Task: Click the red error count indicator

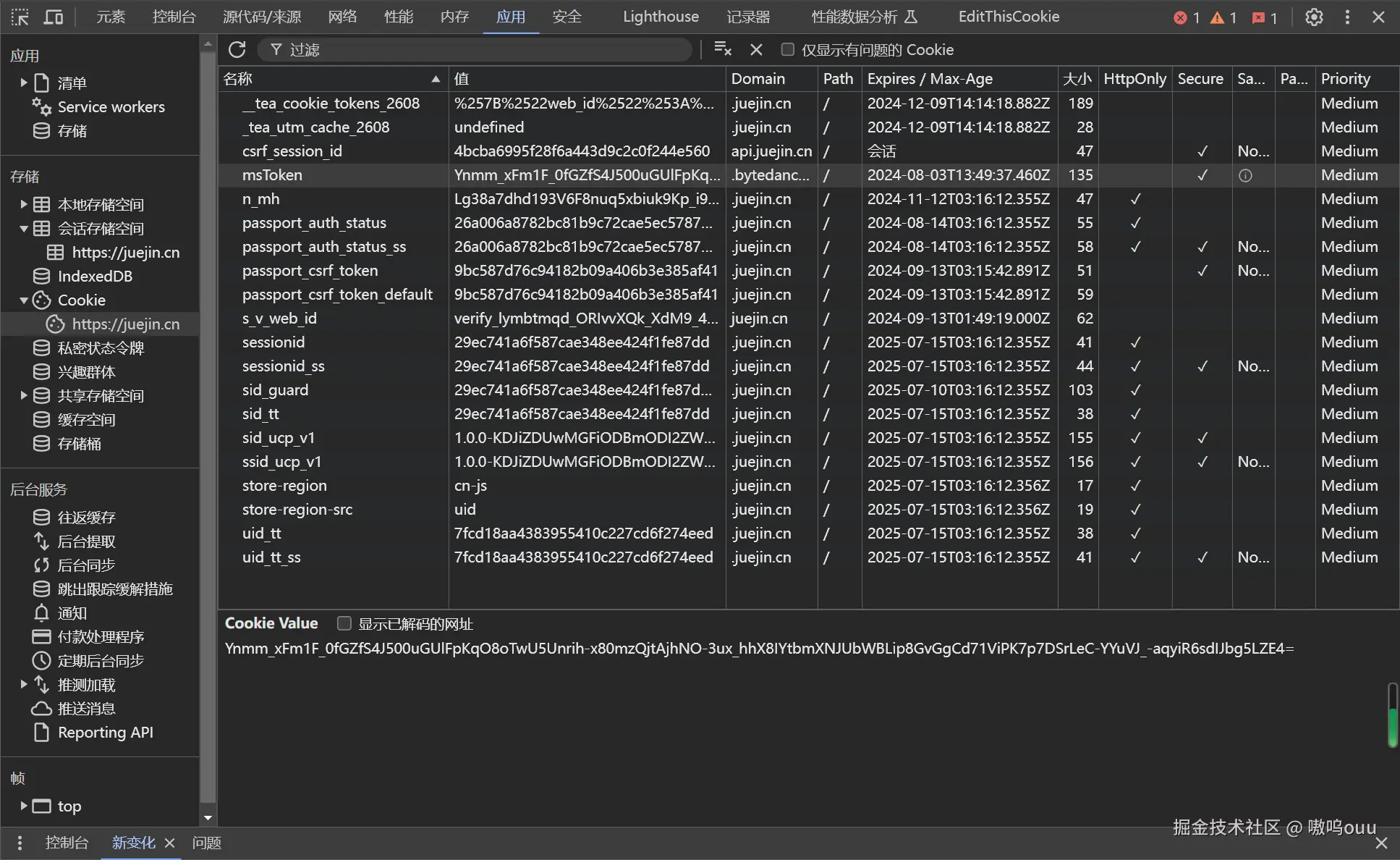Action: point(1186,17)
